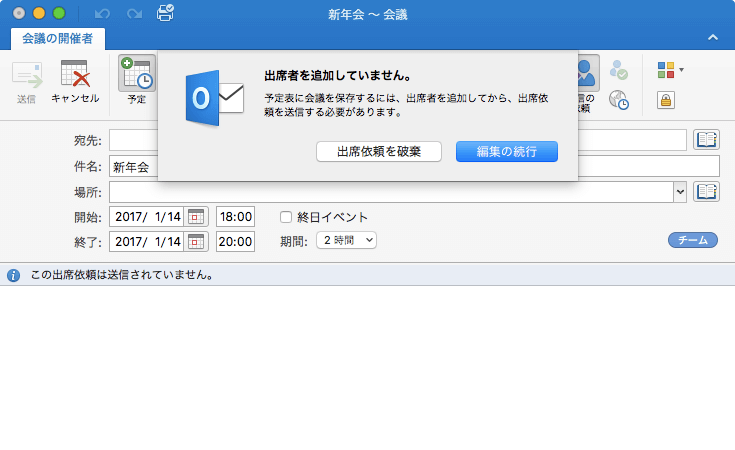
Task: Click into the 件名 field with 新年会
Action: click(x=414, y=166)
